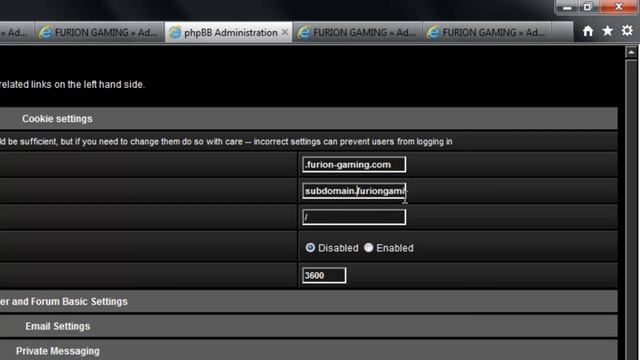Close the phpBB Administration tab
The height and width of the screenshot is (360, 640).
(284, 32)
